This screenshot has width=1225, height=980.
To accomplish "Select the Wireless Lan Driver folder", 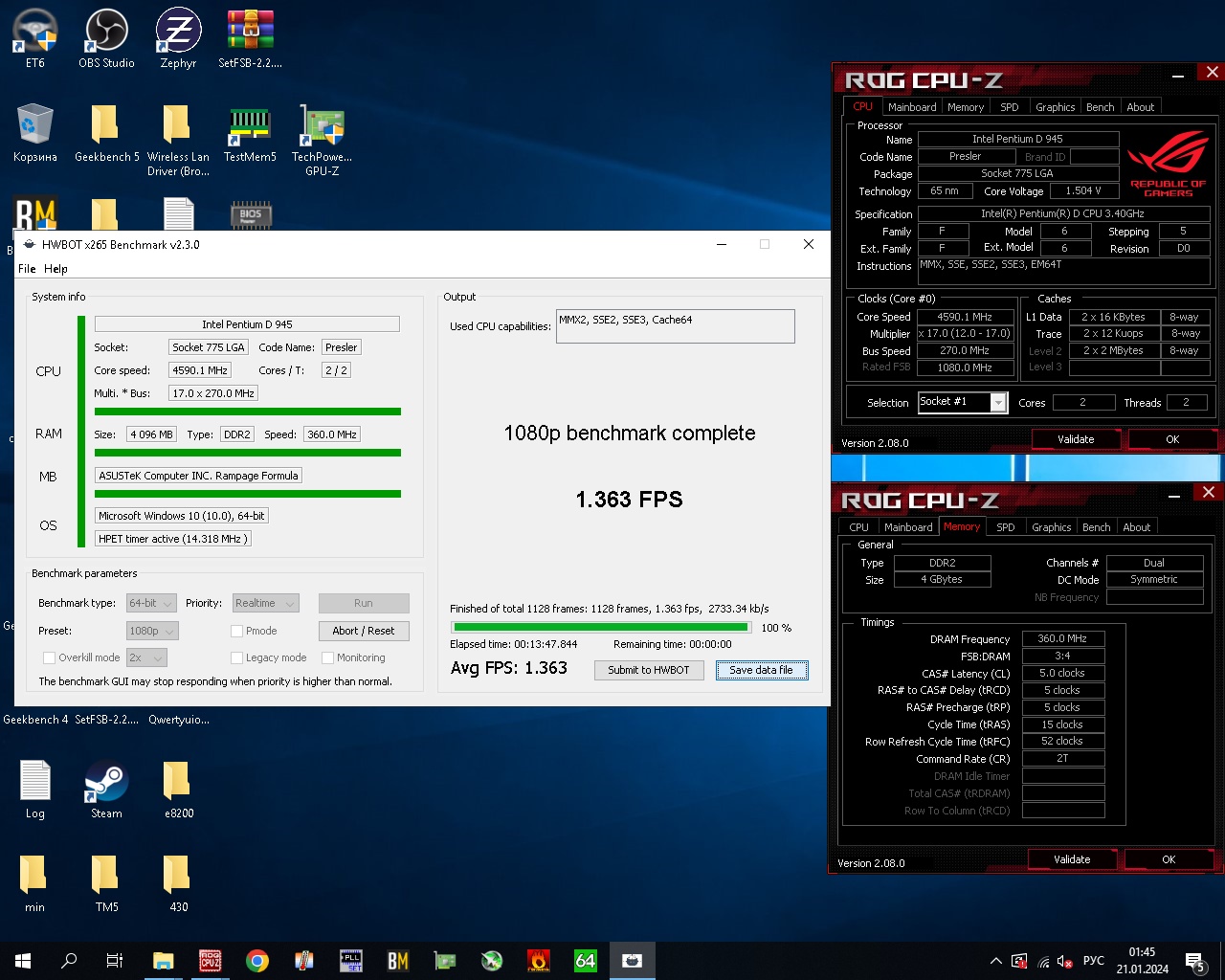I will 178,140.
